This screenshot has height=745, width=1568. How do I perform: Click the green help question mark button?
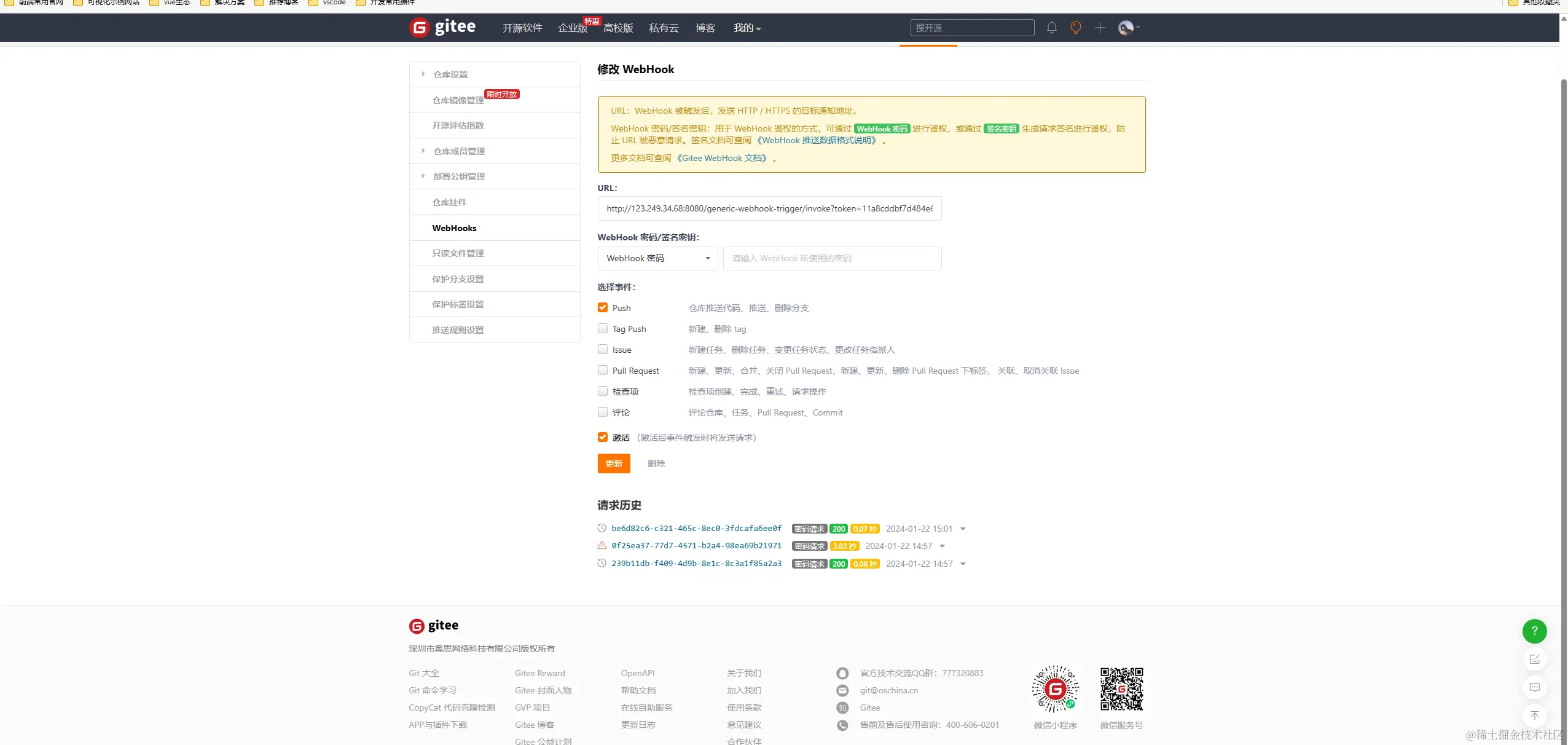point(1534,631)
